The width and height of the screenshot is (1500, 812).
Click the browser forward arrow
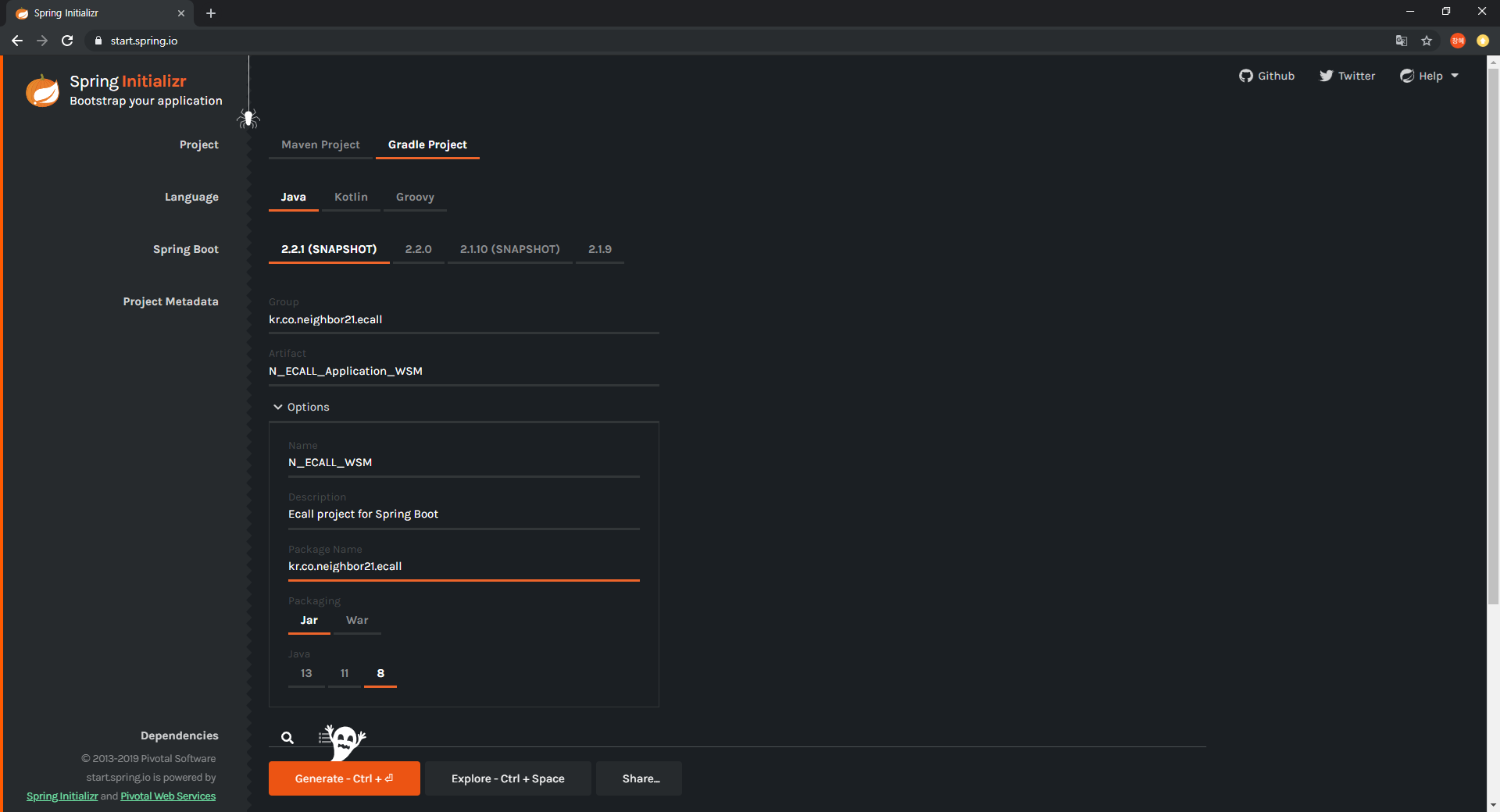(x=42, y=41)
